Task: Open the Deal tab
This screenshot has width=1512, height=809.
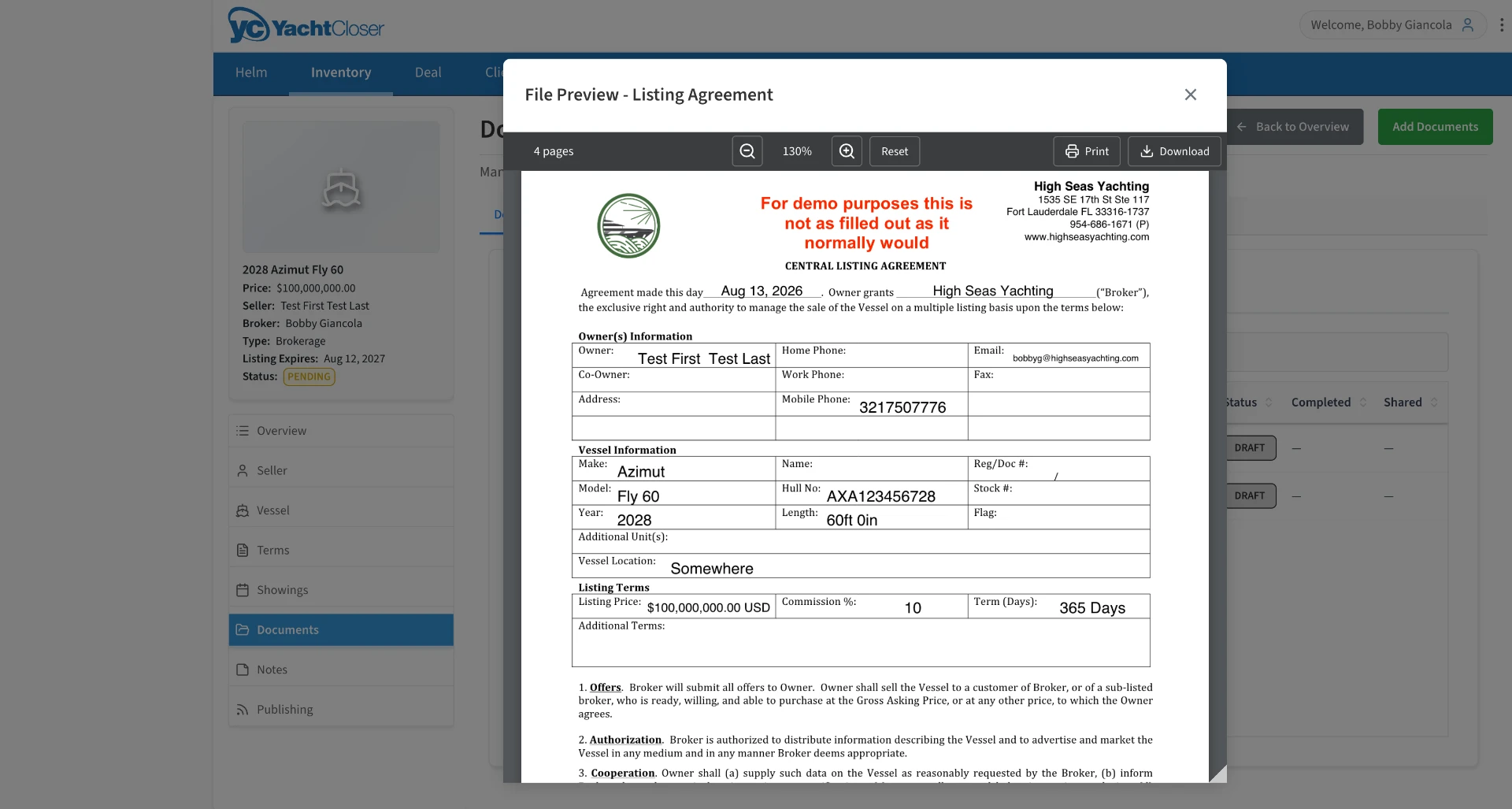Action: coord(428,72)
